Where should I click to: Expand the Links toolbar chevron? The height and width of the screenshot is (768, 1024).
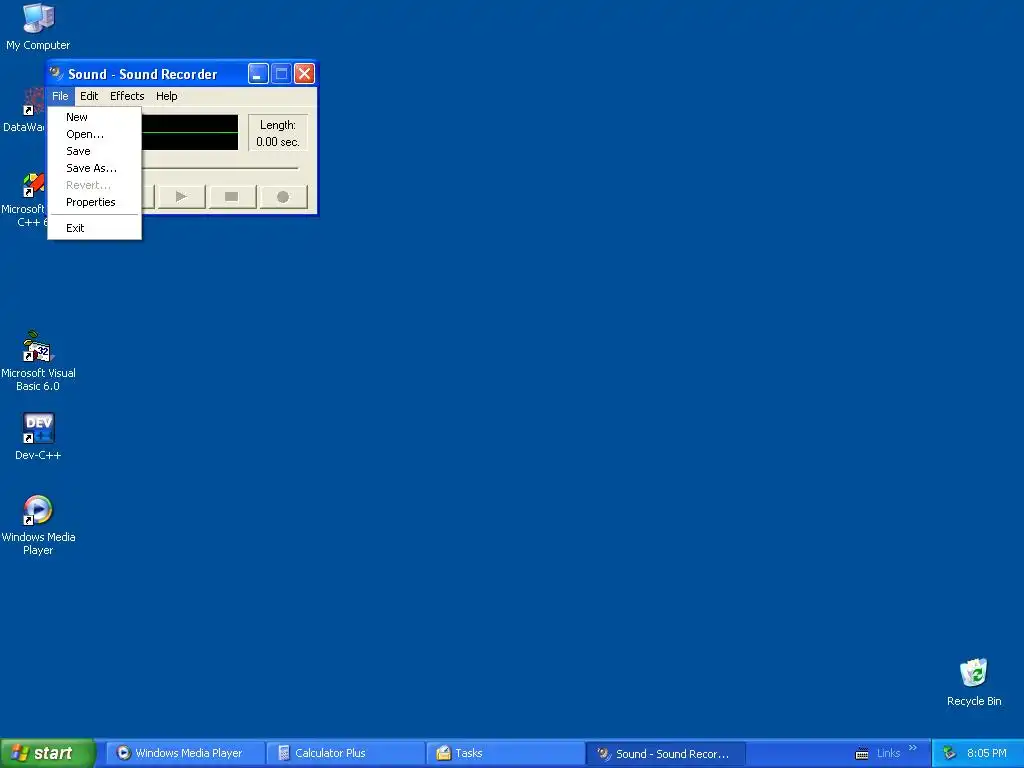click(913, 748)
